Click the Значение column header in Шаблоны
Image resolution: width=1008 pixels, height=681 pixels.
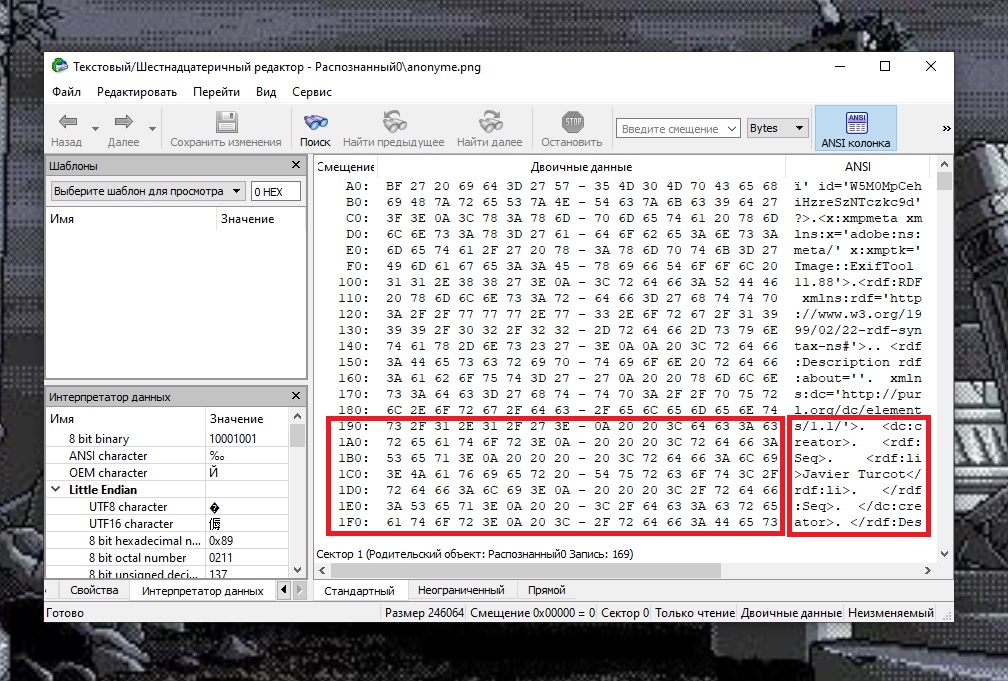(262, 219)
